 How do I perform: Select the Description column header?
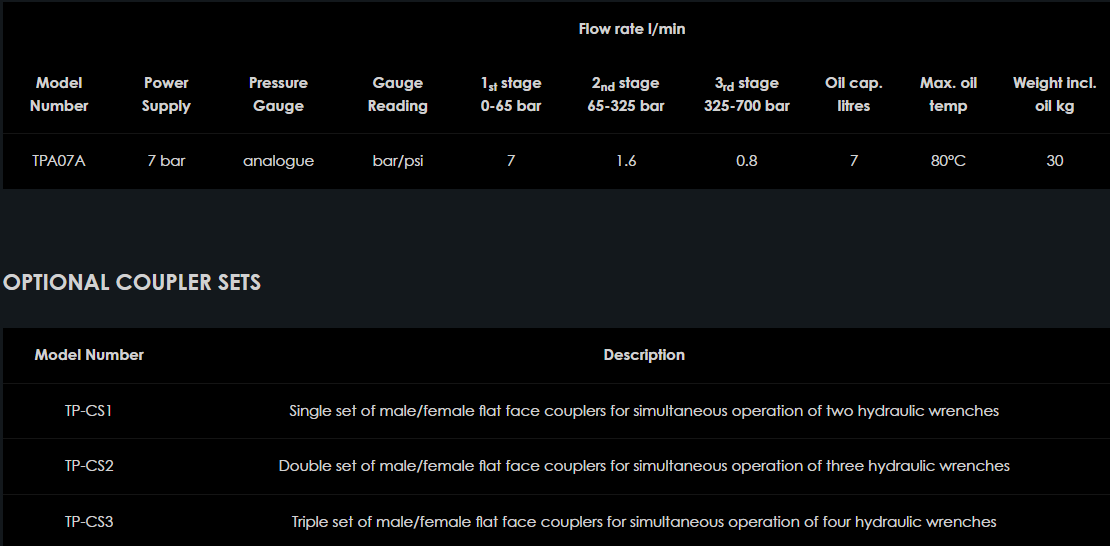(644, 355)
